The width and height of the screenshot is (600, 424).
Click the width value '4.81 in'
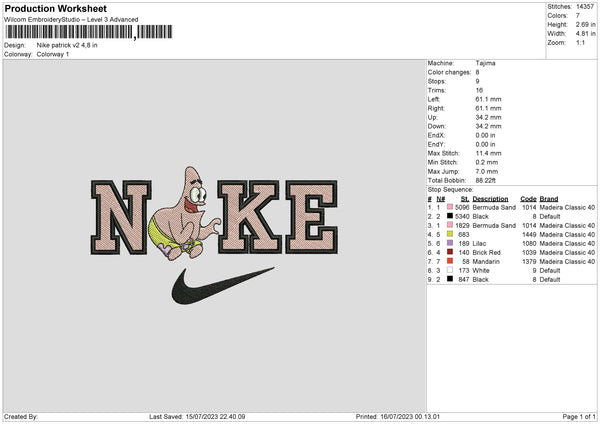point(585,34)
